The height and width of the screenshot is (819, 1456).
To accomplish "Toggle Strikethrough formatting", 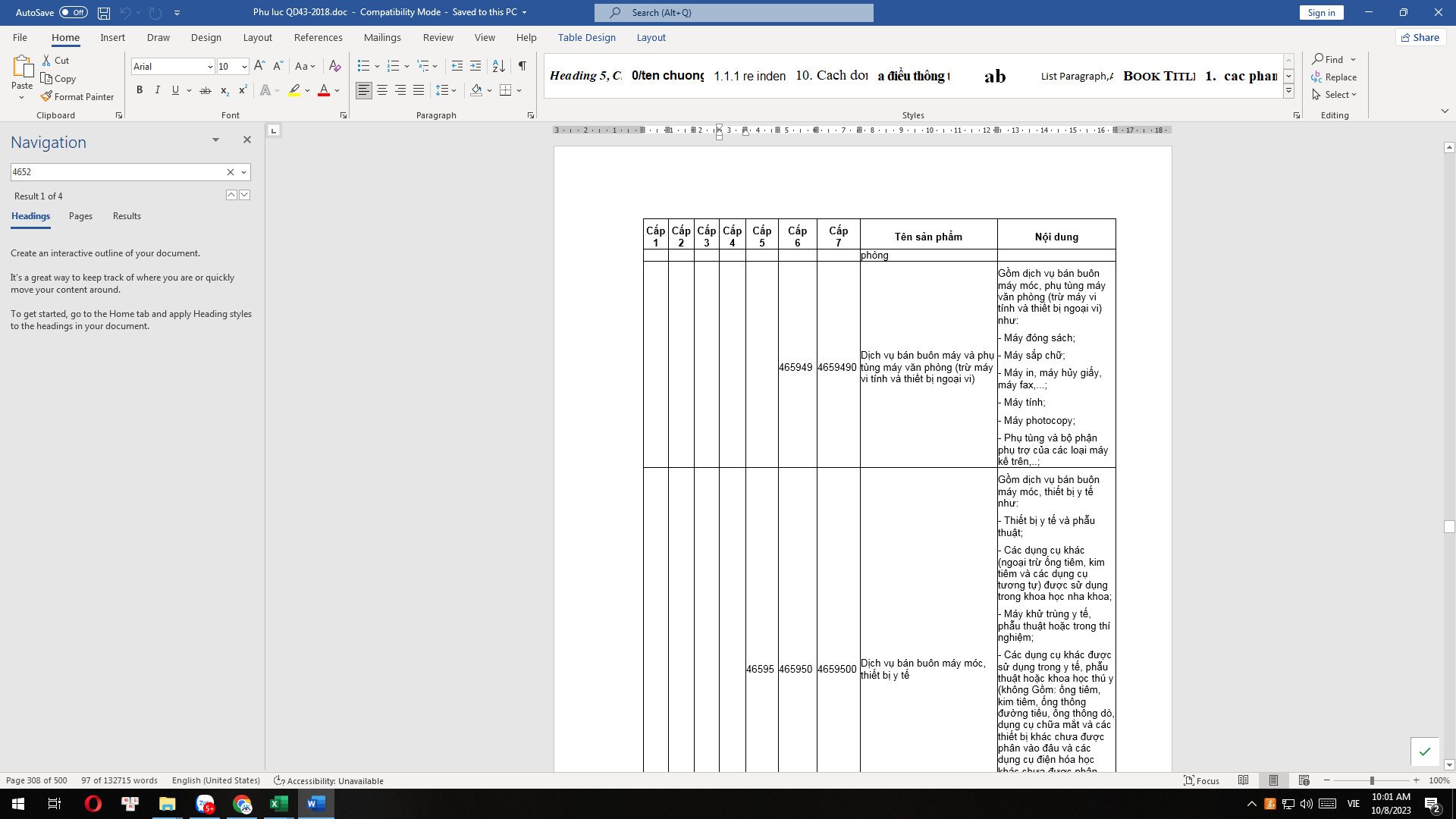I will (x=205, y=90).
